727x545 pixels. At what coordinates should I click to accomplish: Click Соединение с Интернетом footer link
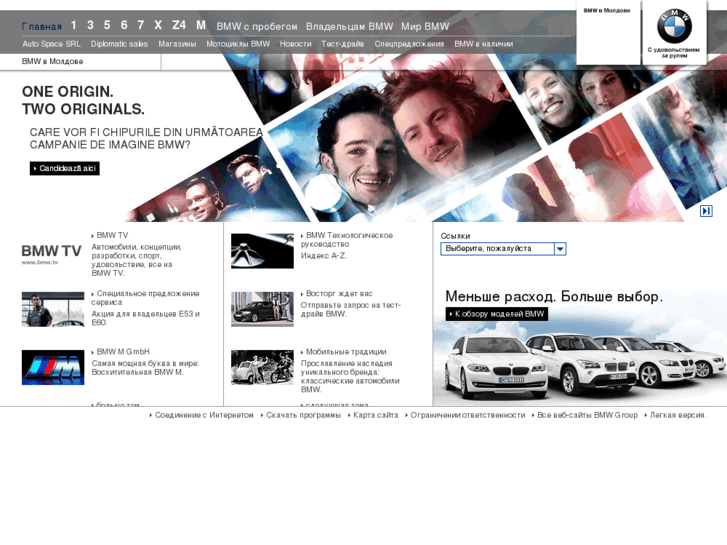click(x=202, y=415)
